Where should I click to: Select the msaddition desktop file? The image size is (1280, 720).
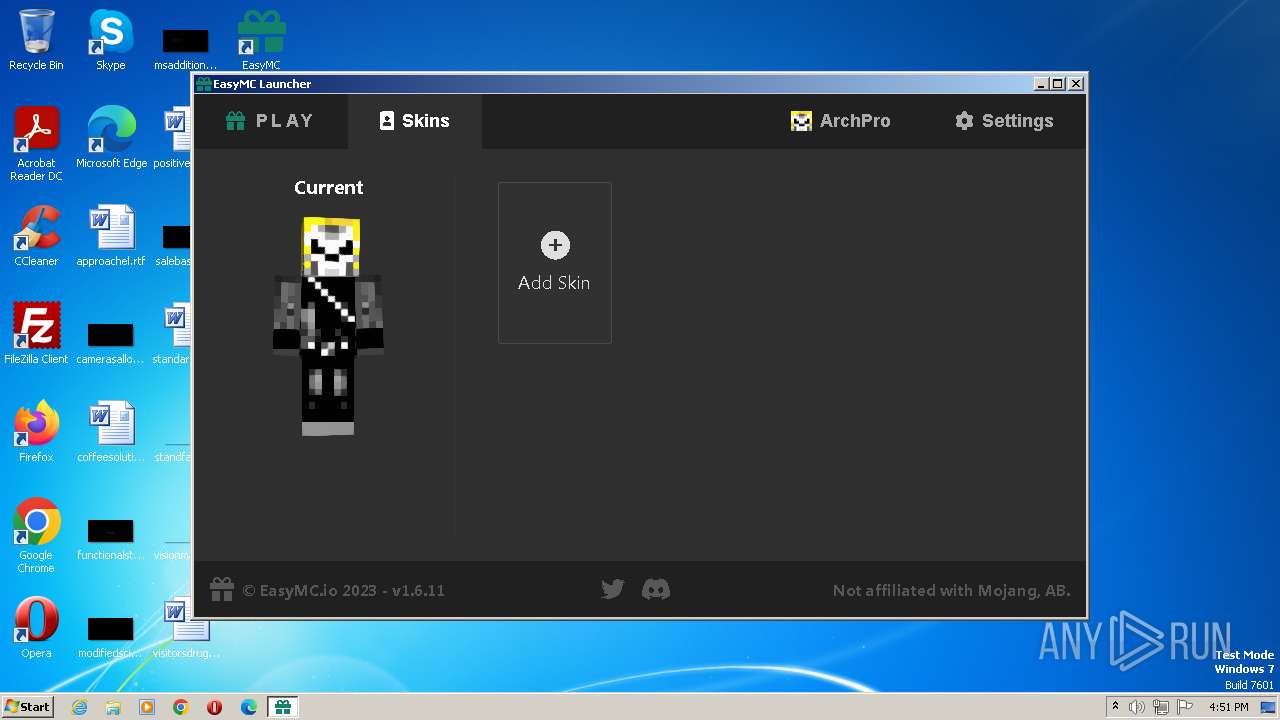[185, 47]
